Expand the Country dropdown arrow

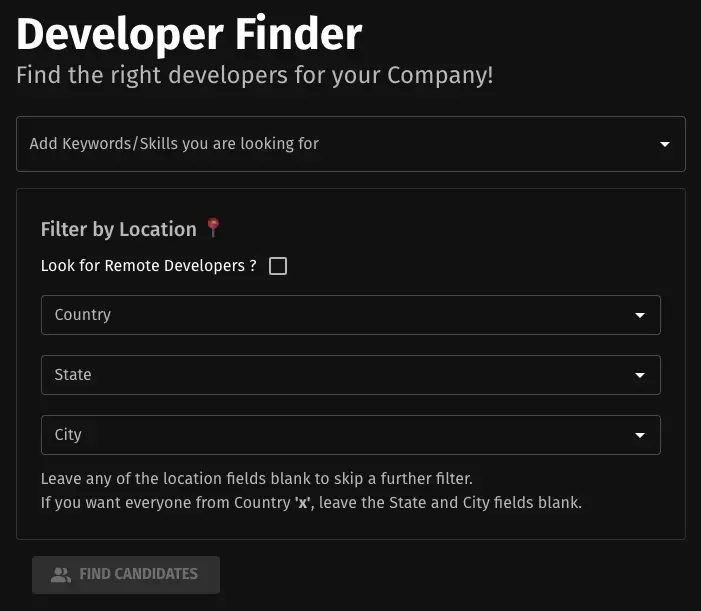[640, 315]
